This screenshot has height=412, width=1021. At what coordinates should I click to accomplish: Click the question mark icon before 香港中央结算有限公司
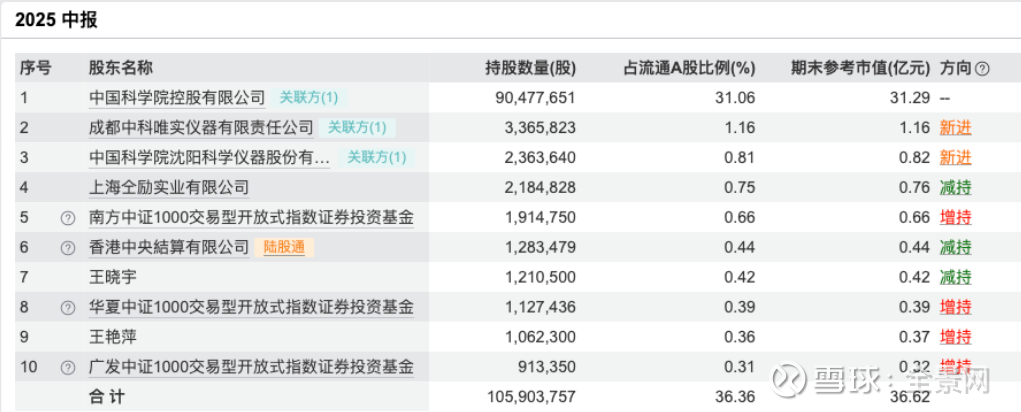(68, 248)
